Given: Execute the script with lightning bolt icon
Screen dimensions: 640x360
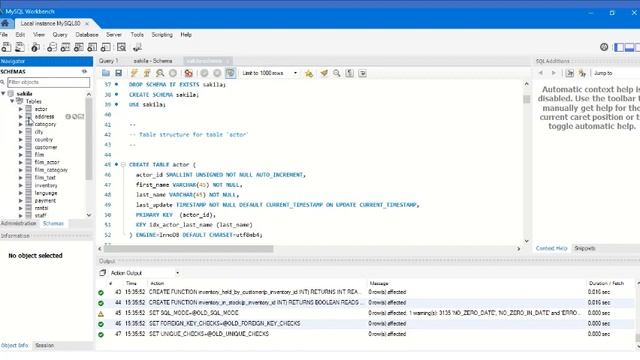Looking at the screenshot, I should coord(134,73).
